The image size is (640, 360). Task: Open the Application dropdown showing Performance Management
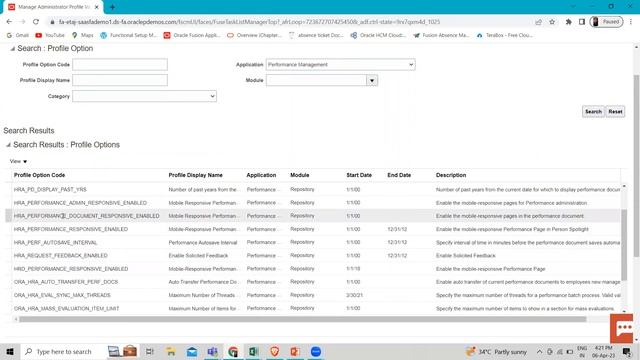coord(340,64)
